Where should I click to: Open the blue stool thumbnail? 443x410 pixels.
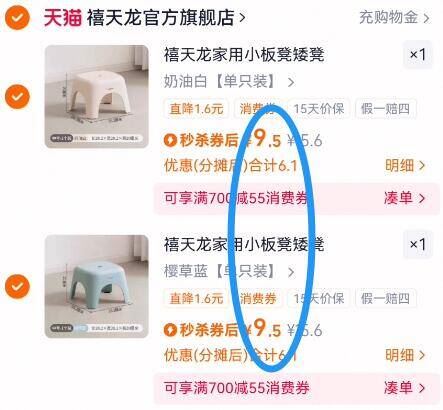coord(97,286)
